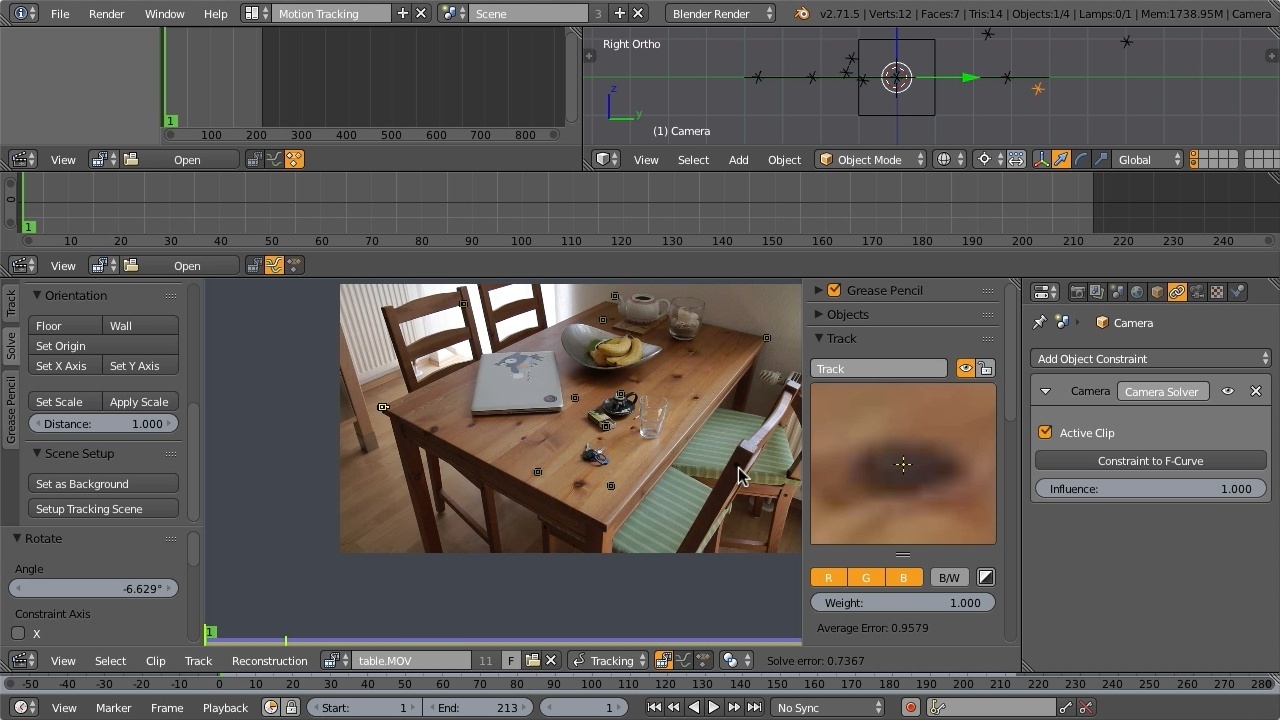This screenshot has width=1280, height=720.
Task: Switch to graph view in the Movie Clip editor
Action: click(685, 660)
